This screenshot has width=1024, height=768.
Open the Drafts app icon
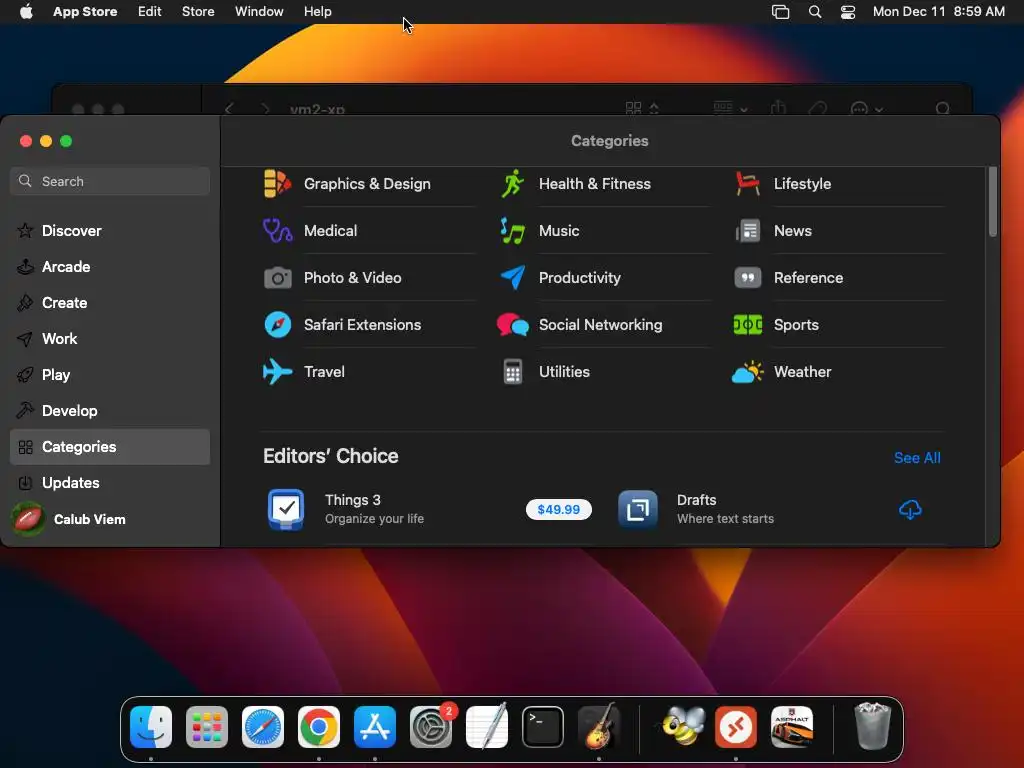(x=637, y=509)
